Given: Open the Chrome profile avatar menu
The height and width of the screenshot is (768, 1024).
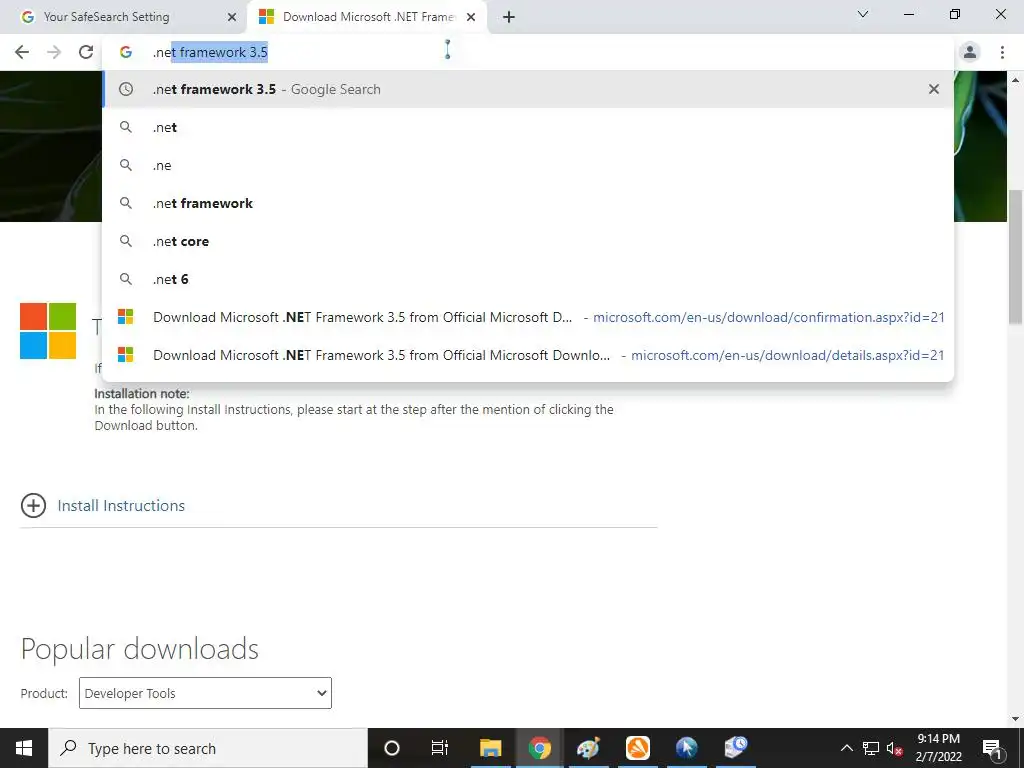Looking at the screenshot, I should 970,52.
